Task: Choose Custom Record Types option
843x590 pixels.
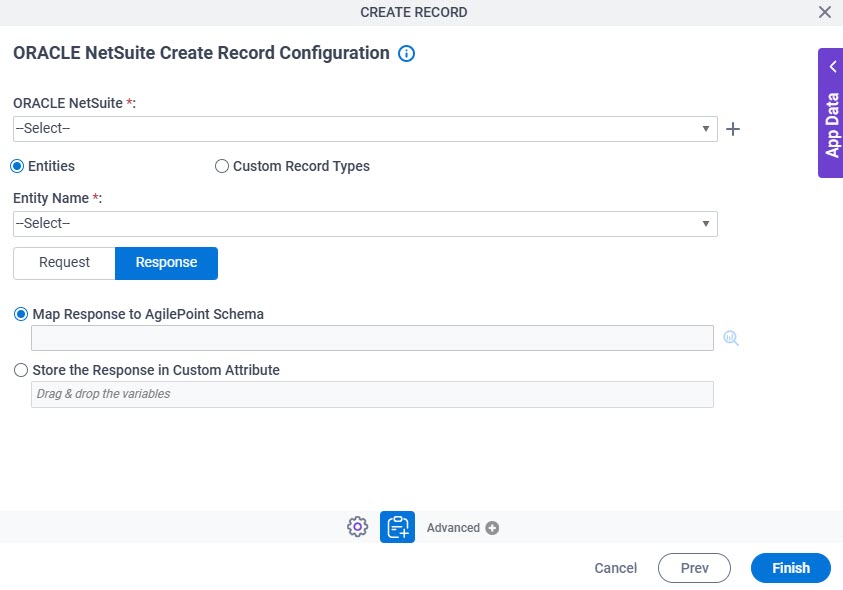Action: point(222,166)
